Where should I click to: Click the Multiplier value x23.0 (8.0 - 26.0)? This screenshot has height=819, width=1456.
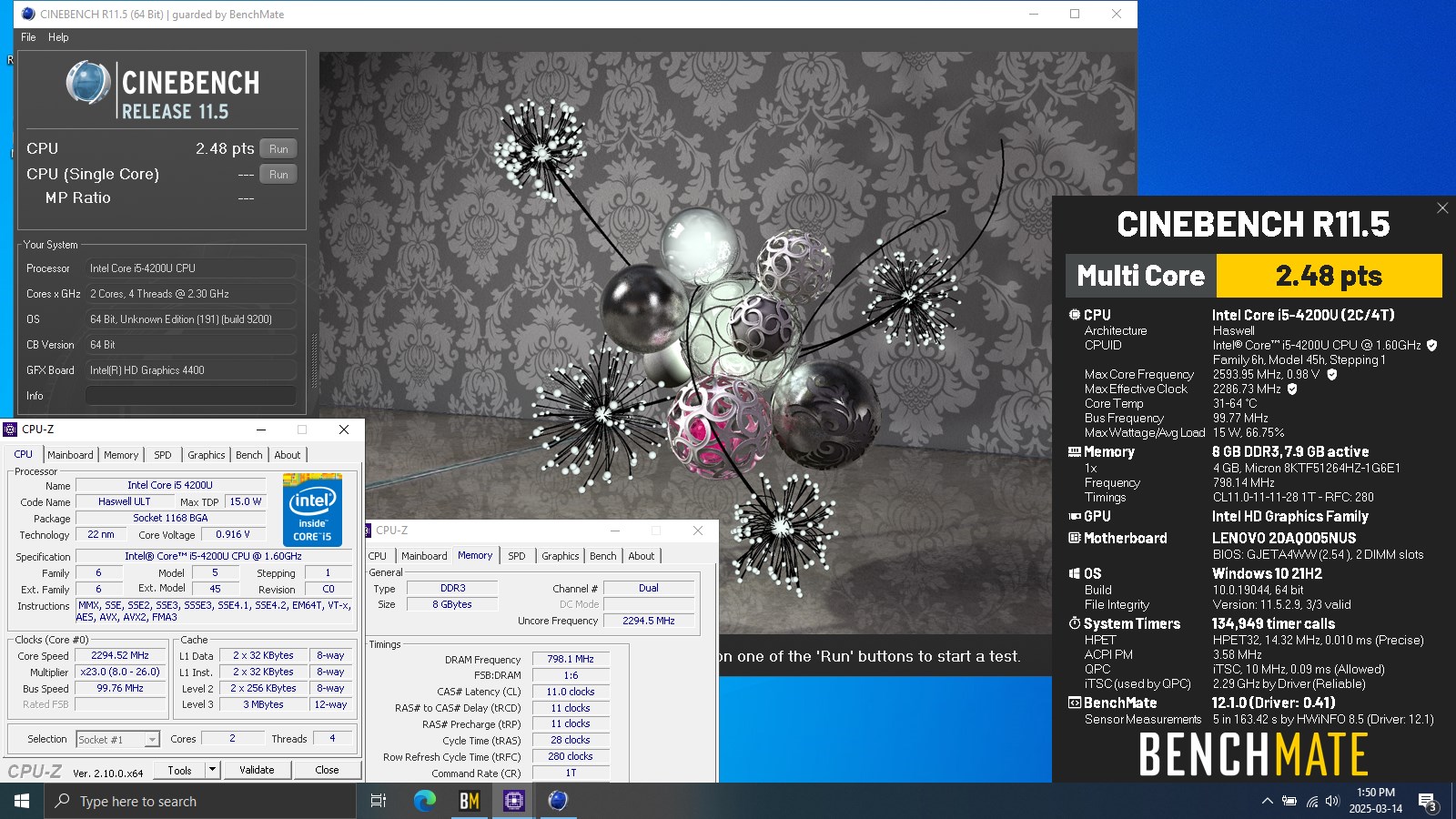point(120,672)
